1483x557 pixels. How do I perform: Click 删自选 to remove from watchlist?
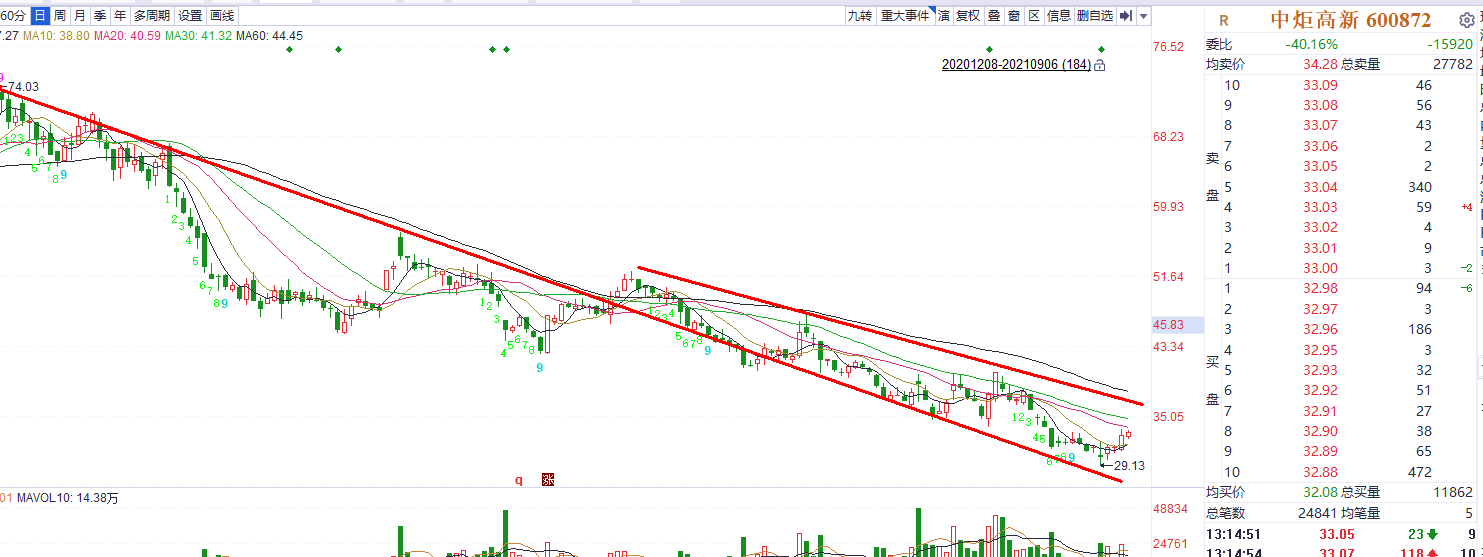coord(1095,15)
